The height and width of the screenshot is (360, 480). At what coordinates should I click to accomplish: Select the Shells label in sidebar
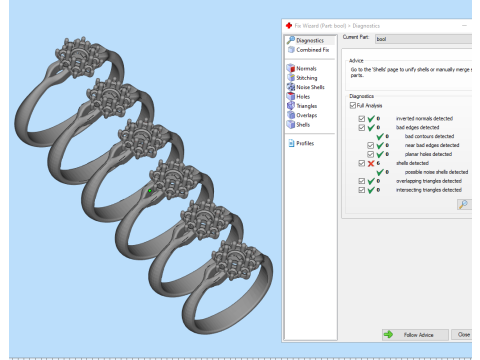coord(303,125)
